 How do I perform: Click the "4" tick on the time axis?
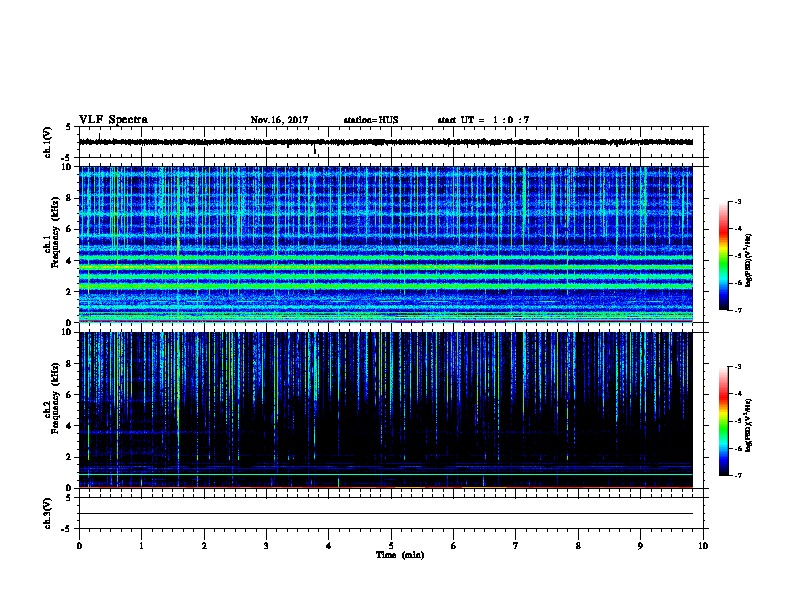click(x=329, y=546)
